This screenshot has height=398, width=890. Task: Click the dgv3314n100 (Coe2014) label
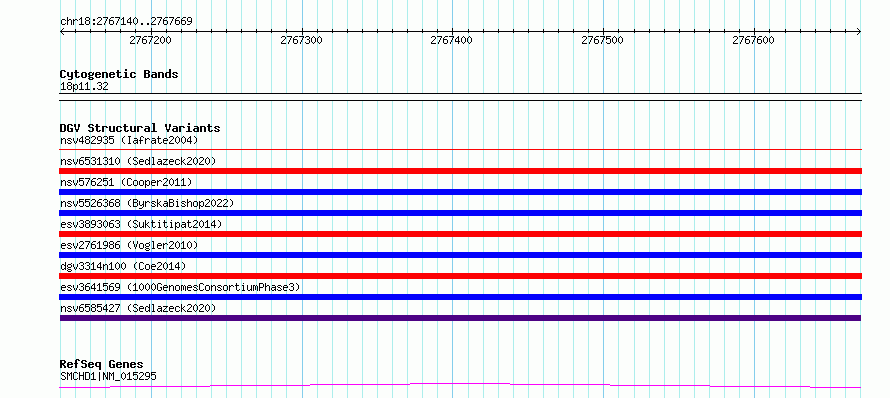click(x=123, y=266)
